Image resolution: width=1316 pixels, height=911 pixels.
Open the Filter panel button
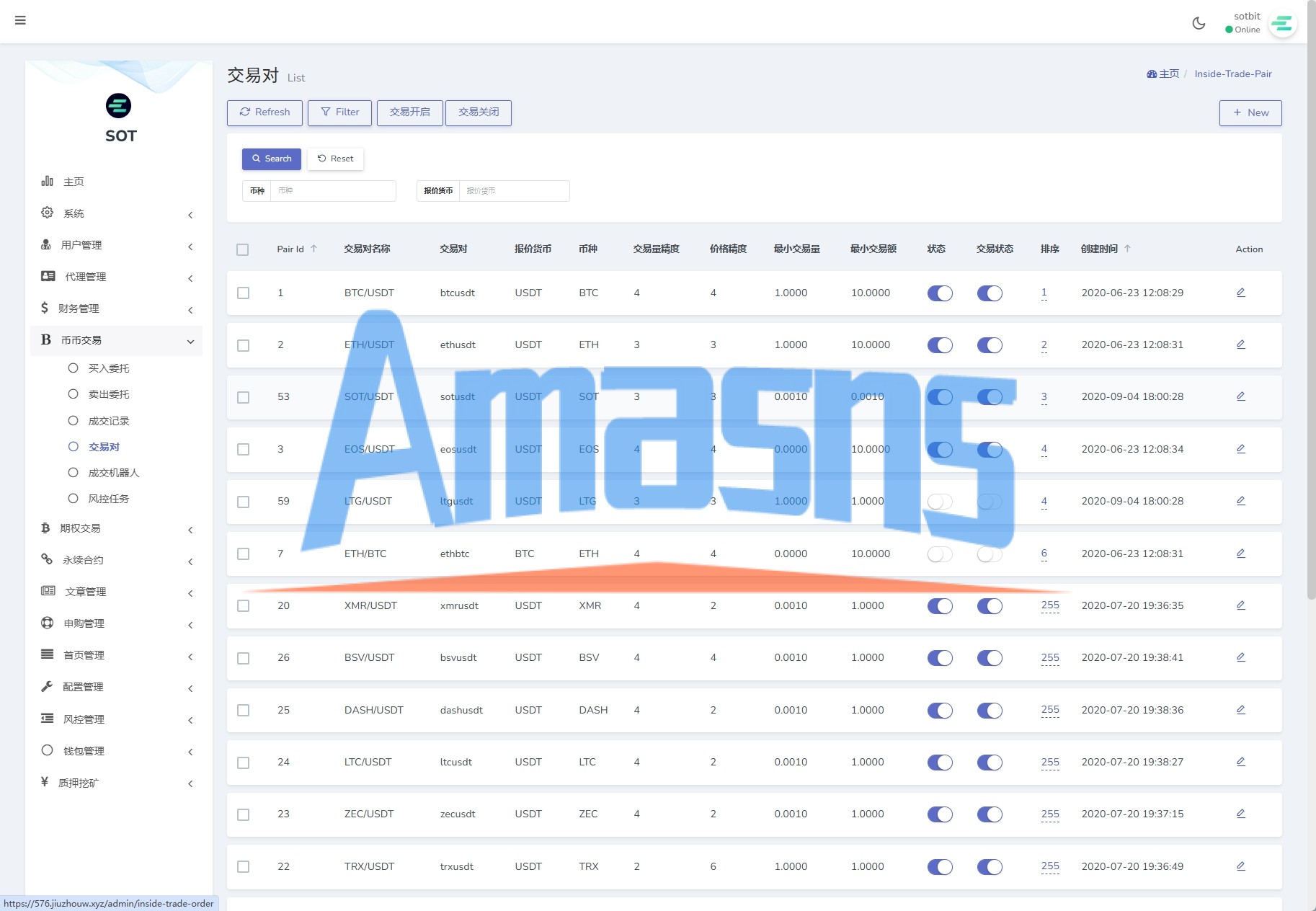coord(339,112)
